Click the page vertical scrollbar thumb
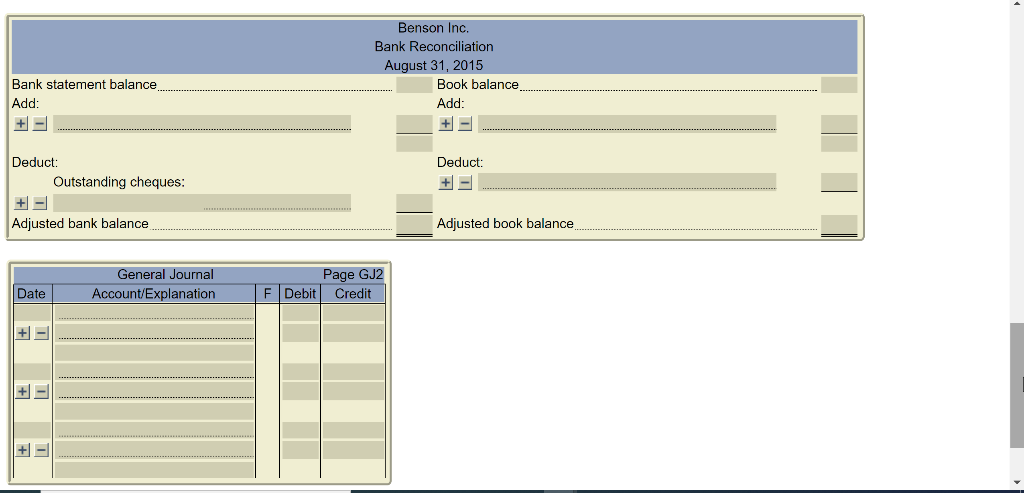Viewport: 1024px width, 493px height. tap(1017, 385)
